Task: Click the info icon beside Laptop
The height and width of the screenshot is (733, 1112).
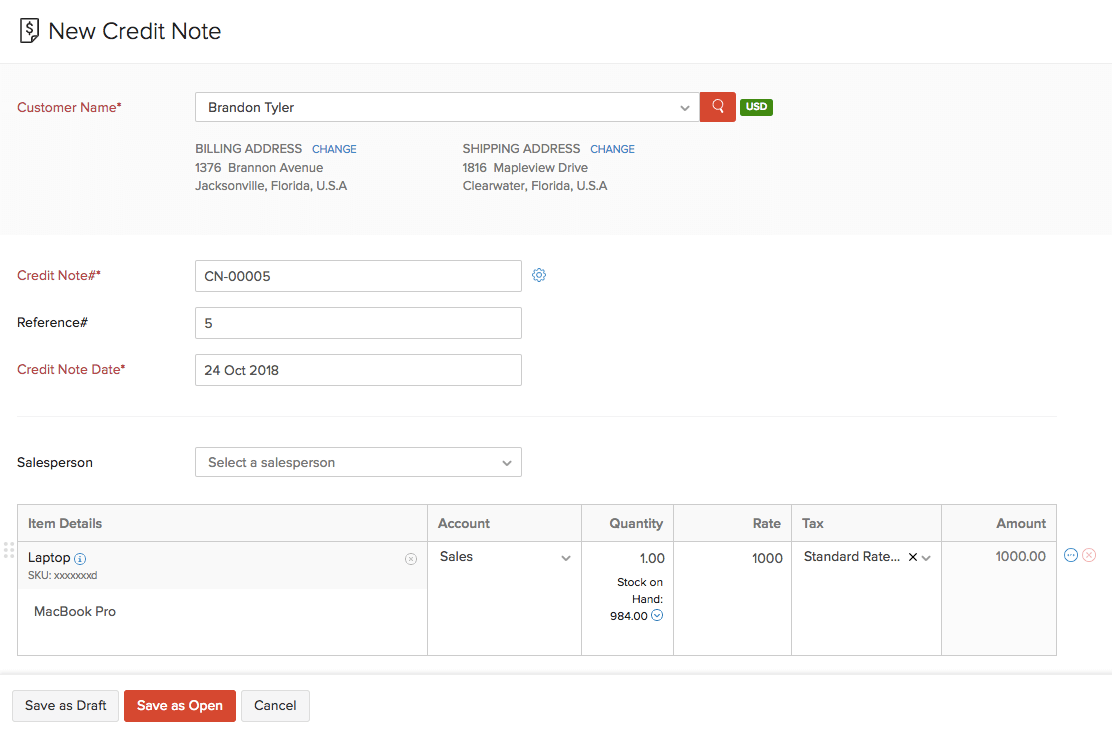Action: pos(80,559)
